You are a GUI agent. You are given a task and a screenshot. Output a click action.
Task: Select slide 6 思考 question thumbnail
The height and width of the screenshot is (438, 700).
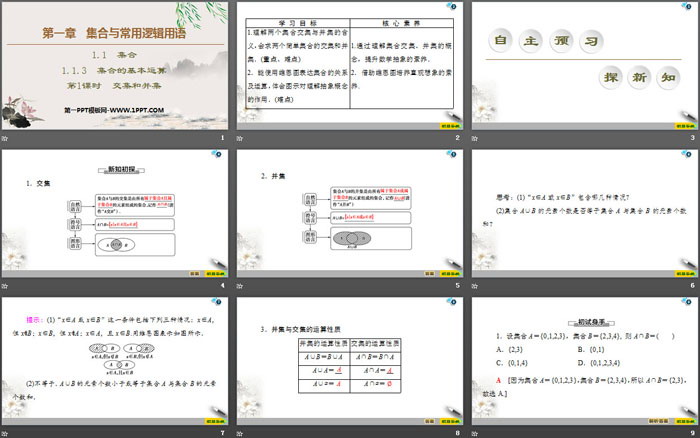coord(584,212)
